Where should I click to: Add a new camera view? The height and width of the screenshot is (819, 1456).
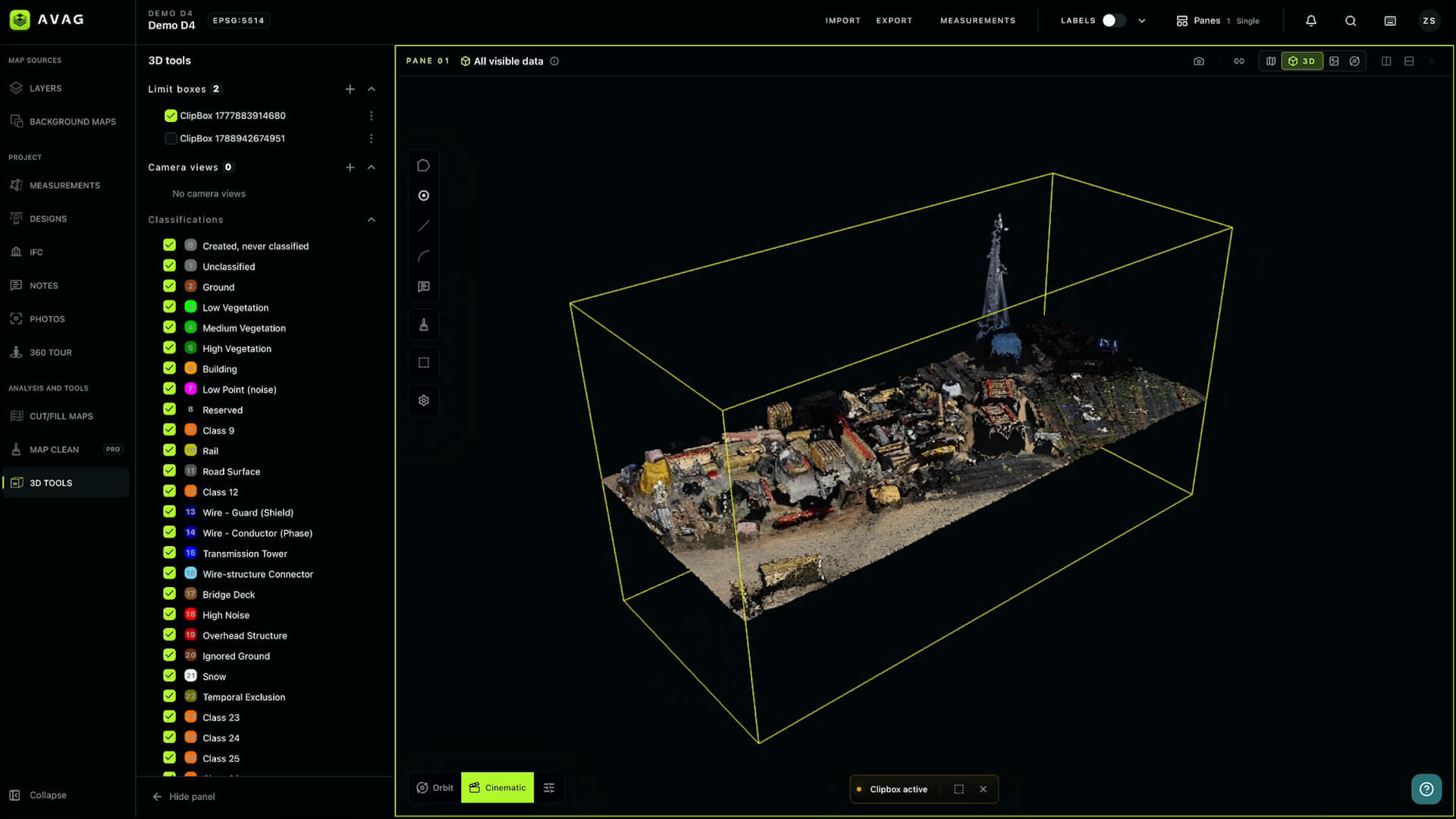coord(350,168)
